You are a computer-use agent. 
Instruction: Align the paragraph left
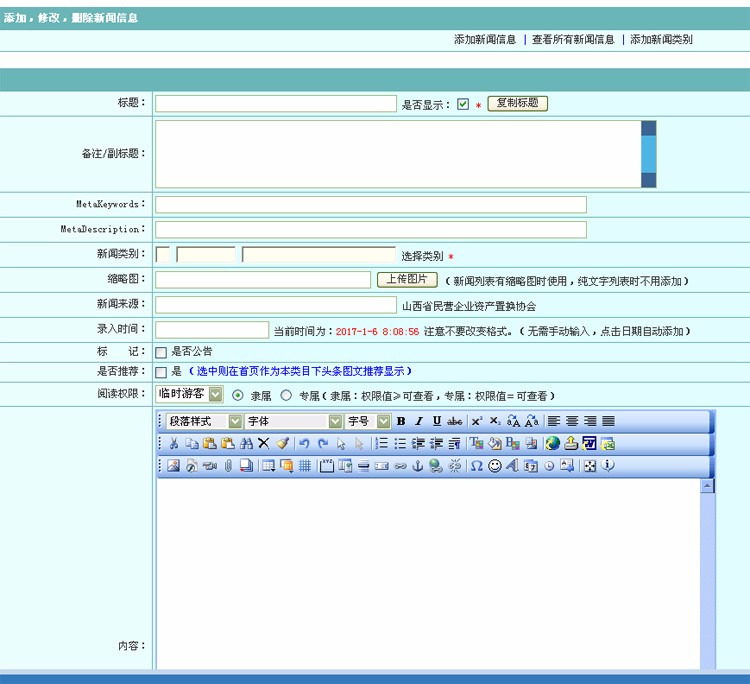554,421
